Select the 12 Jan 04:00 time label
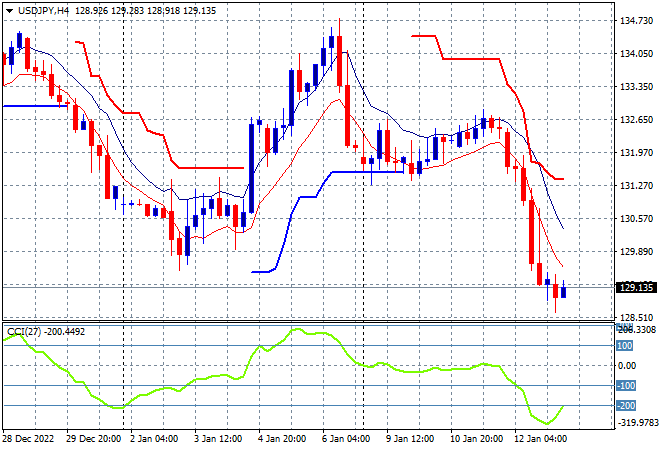660x450 pixels. [540, 439]
